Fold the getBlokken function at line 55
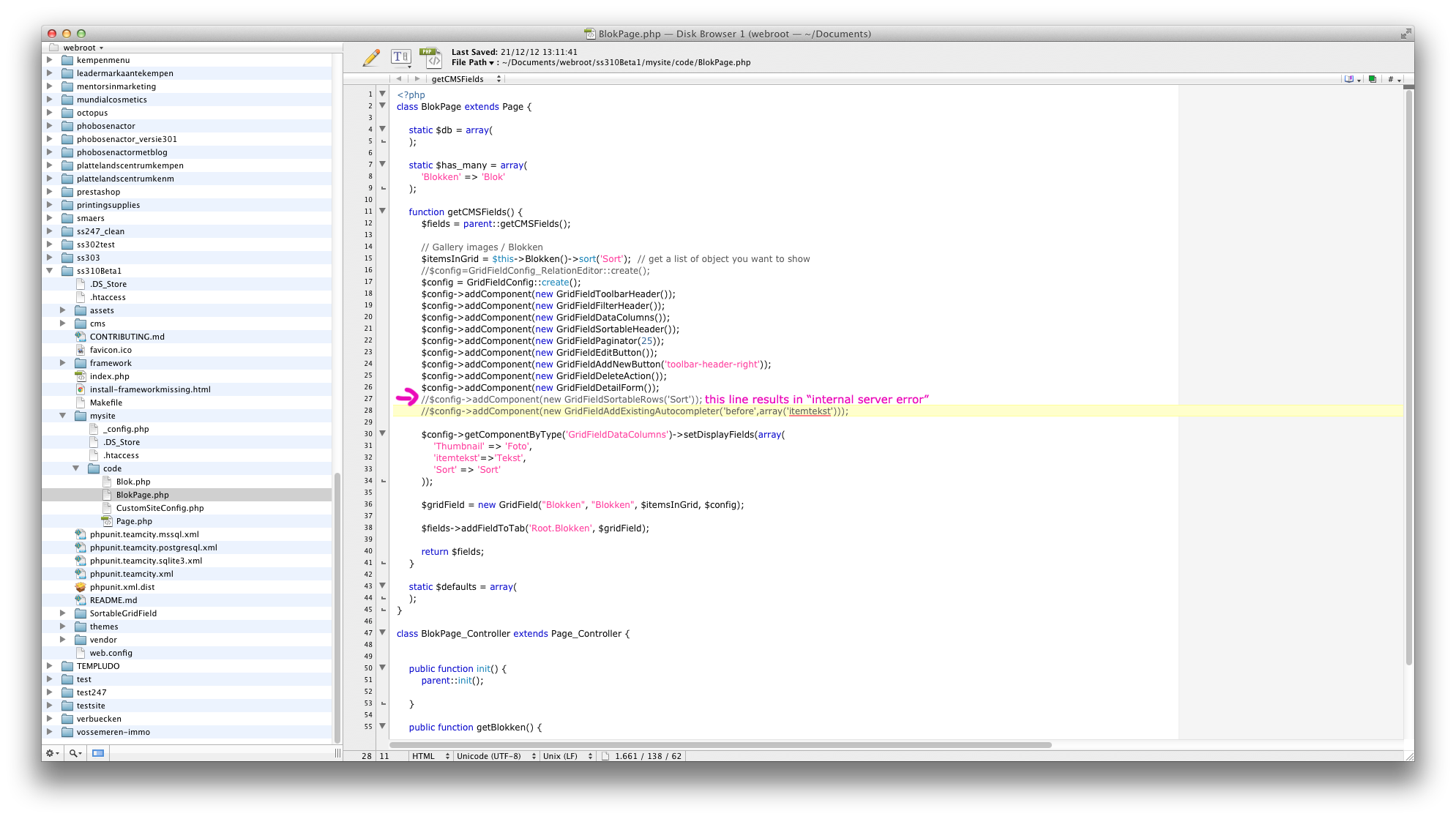The width and height of the screenshot is (1456, 819). point(382,727)
